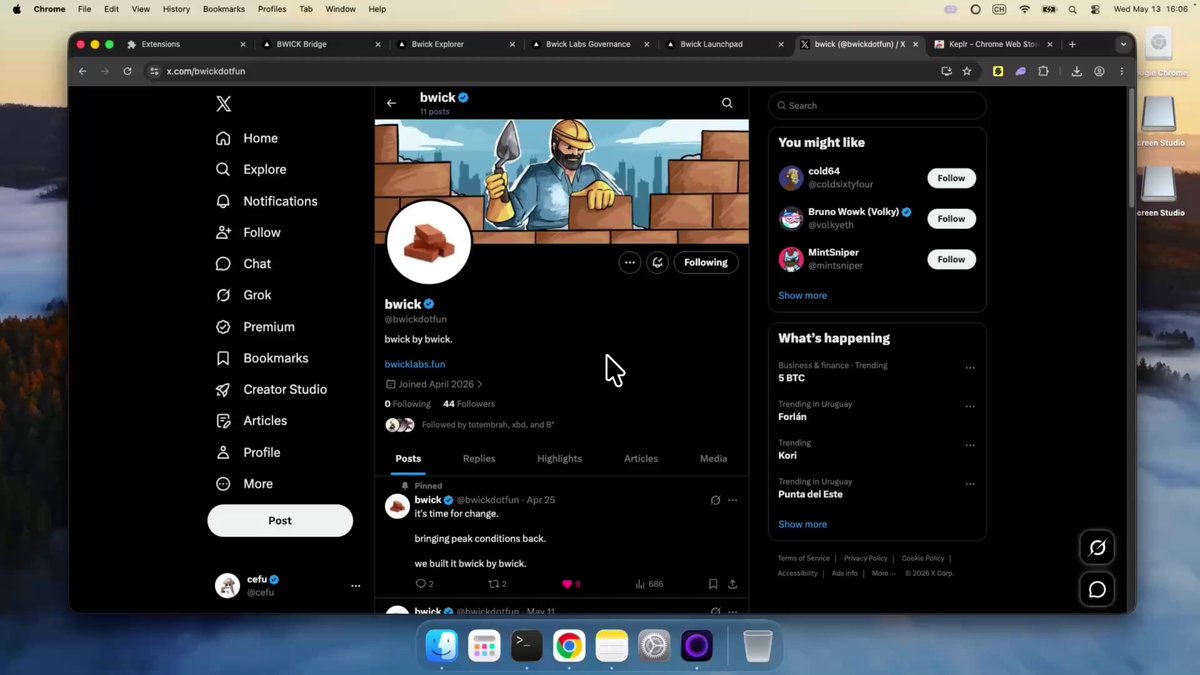The image size is (1200, 675).
Task: Reload the page in Chrome
Action: (x=127, y=71)
